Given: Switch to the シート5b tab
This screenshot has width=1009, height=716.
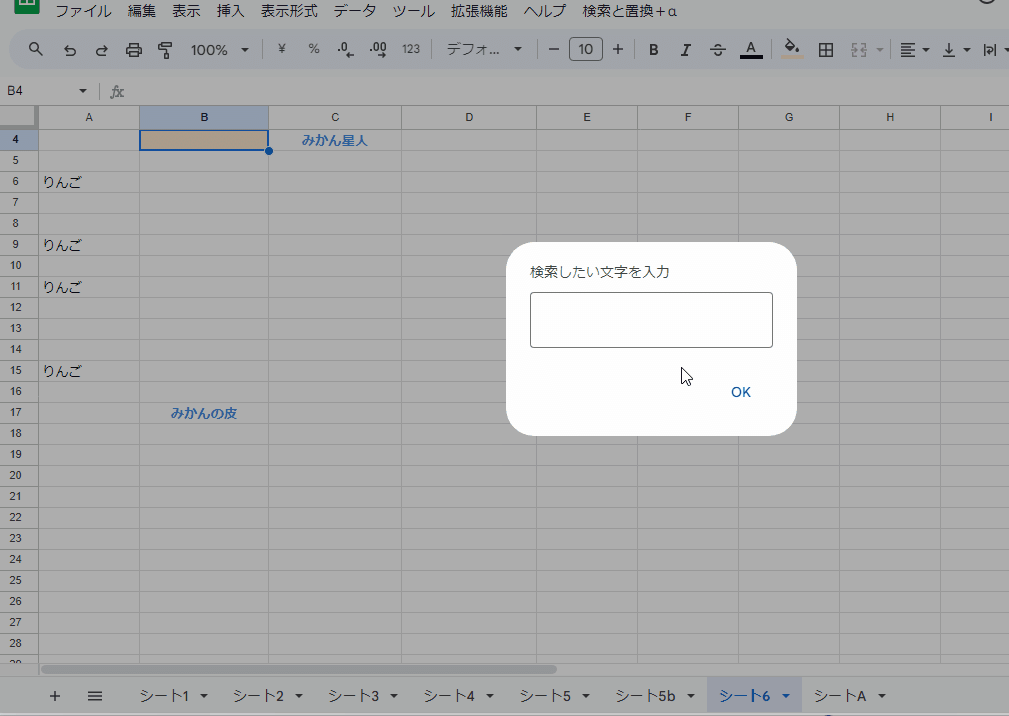Looking at the screenshot, I should pyautogui.click(x=645, y=695).
